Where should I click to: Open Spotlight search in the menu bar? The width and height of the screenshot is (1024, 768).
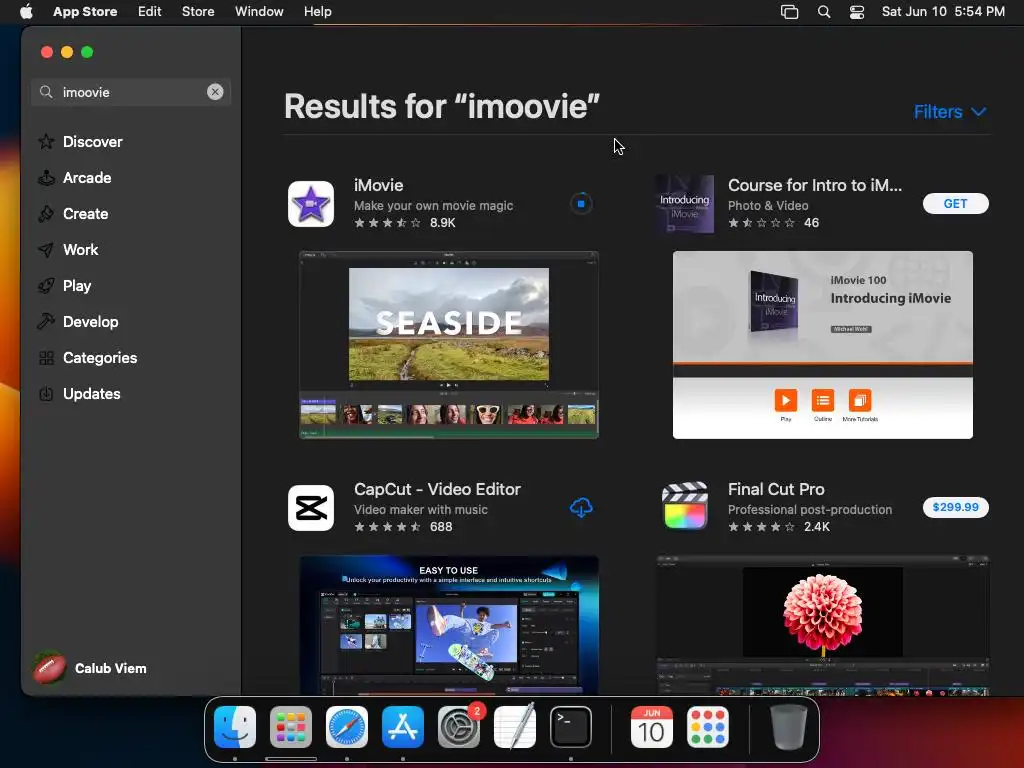(824, 12)
